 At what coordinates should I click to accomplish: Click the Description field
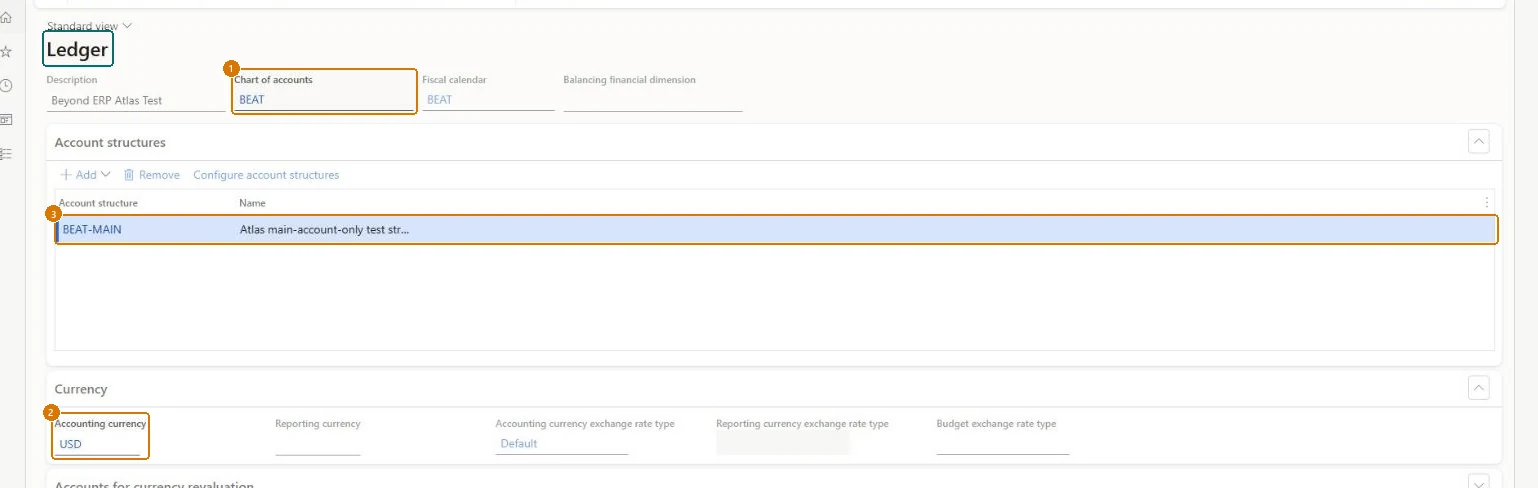[x=136, y=100]
